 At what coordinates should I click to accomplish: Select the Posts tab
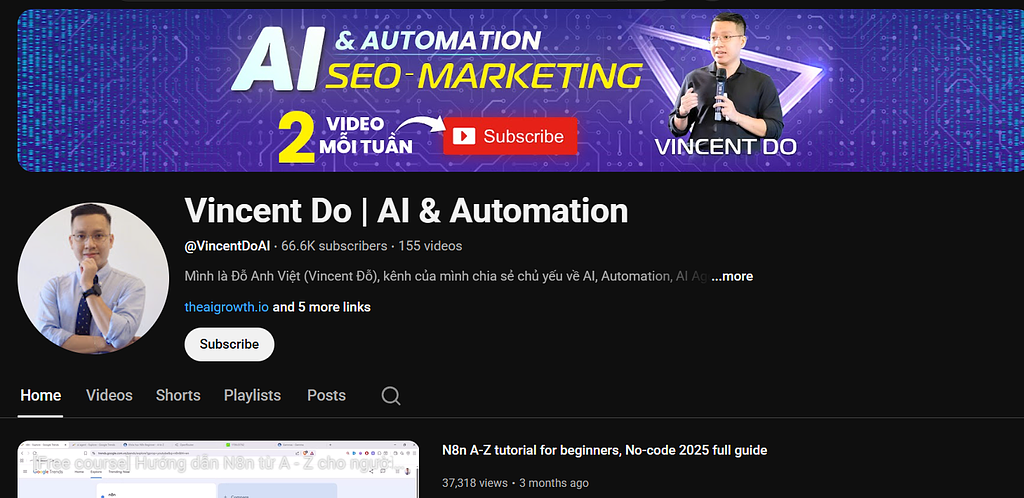pyautogui.click(x=326, y=395)
